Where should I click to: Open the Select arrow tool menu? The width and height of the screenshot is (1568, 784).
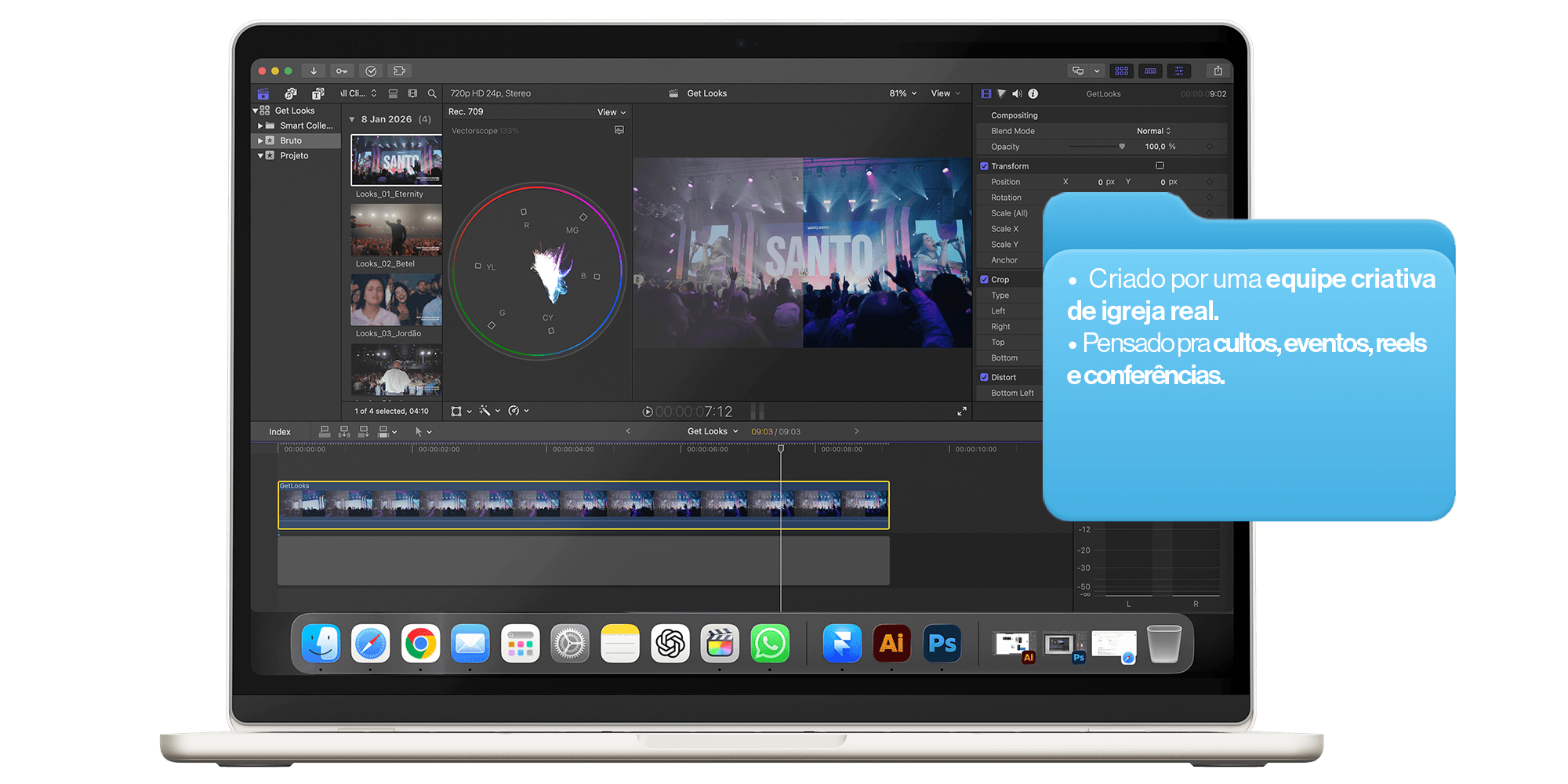pyautogui.click(x=423, y=431)
